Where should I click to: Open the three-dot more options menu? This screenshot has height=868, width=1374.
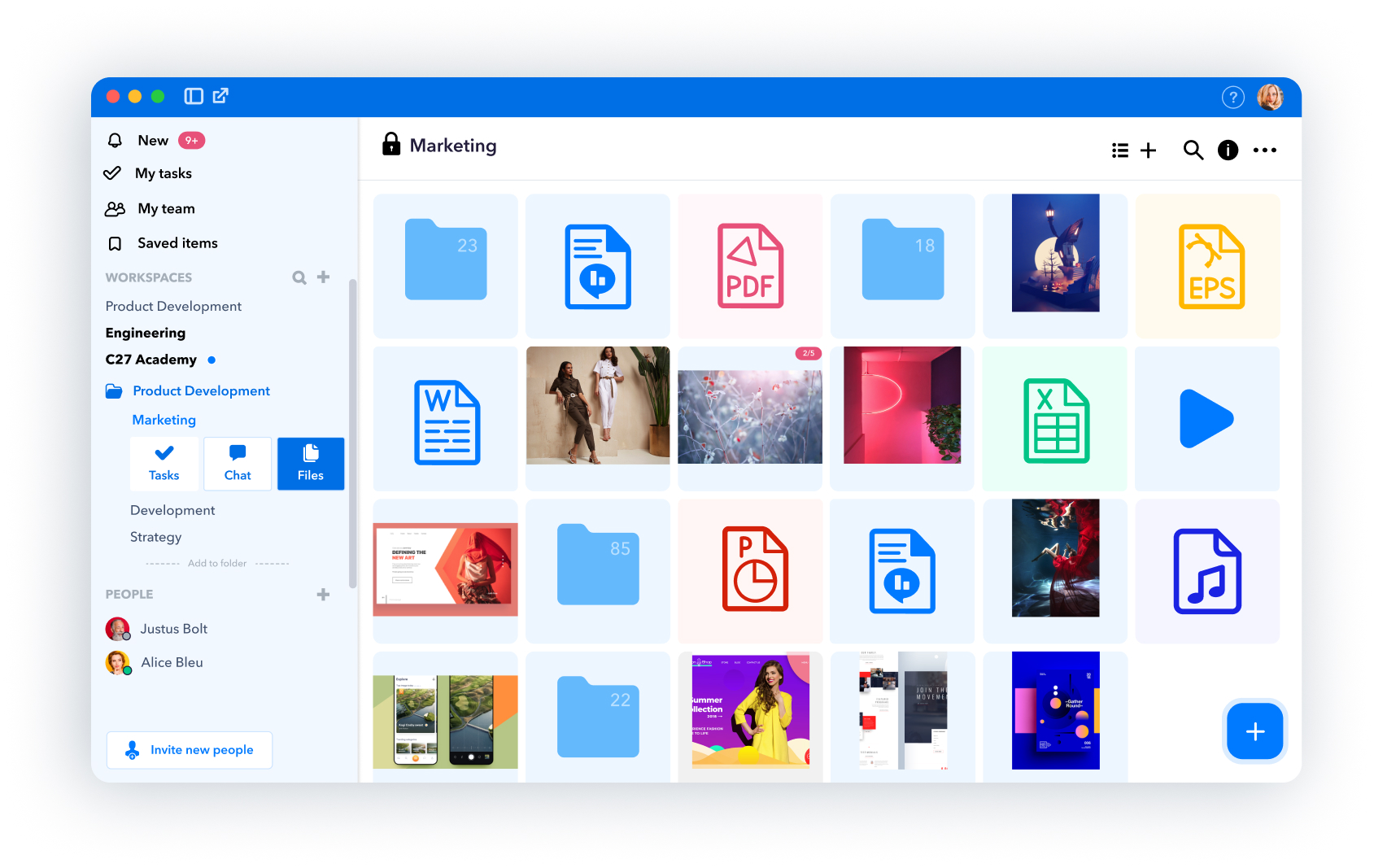coord(1264,150)
